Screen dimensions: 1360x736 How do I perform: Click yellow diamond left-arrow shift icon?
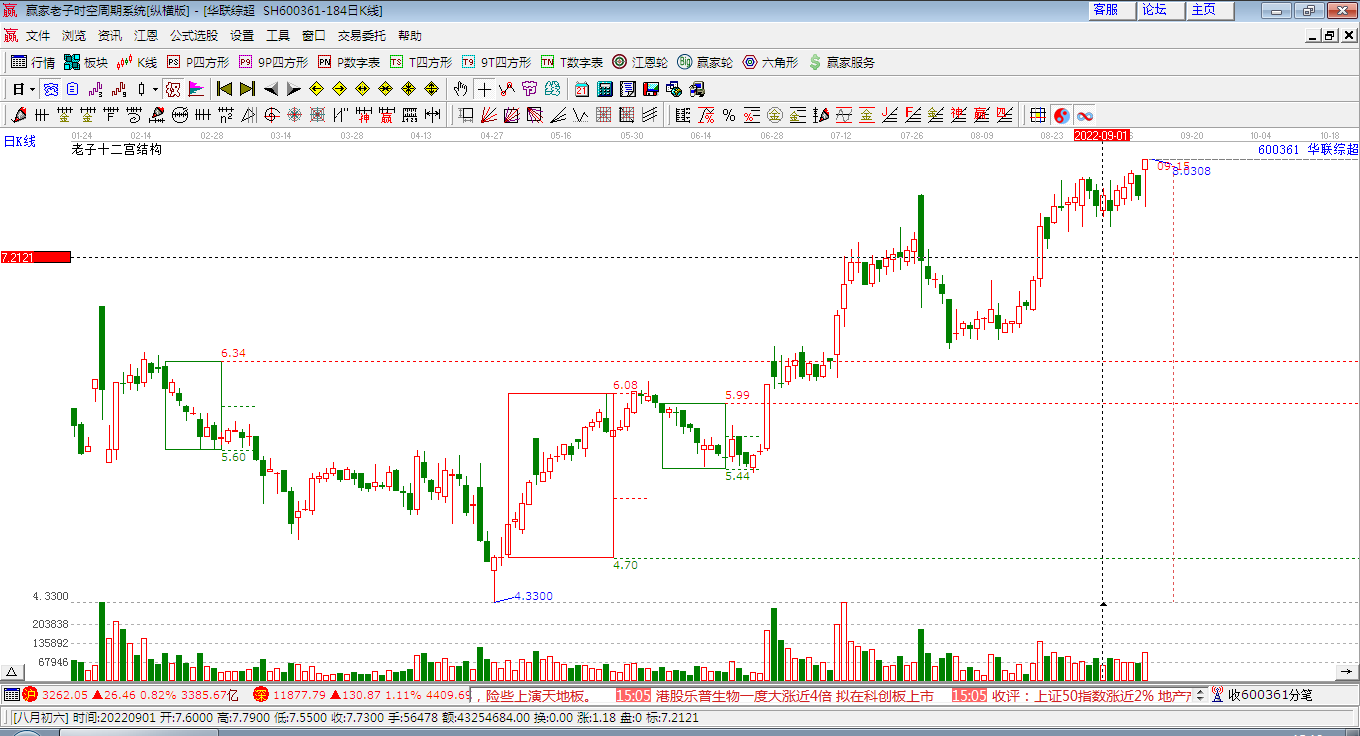[316, 89]
